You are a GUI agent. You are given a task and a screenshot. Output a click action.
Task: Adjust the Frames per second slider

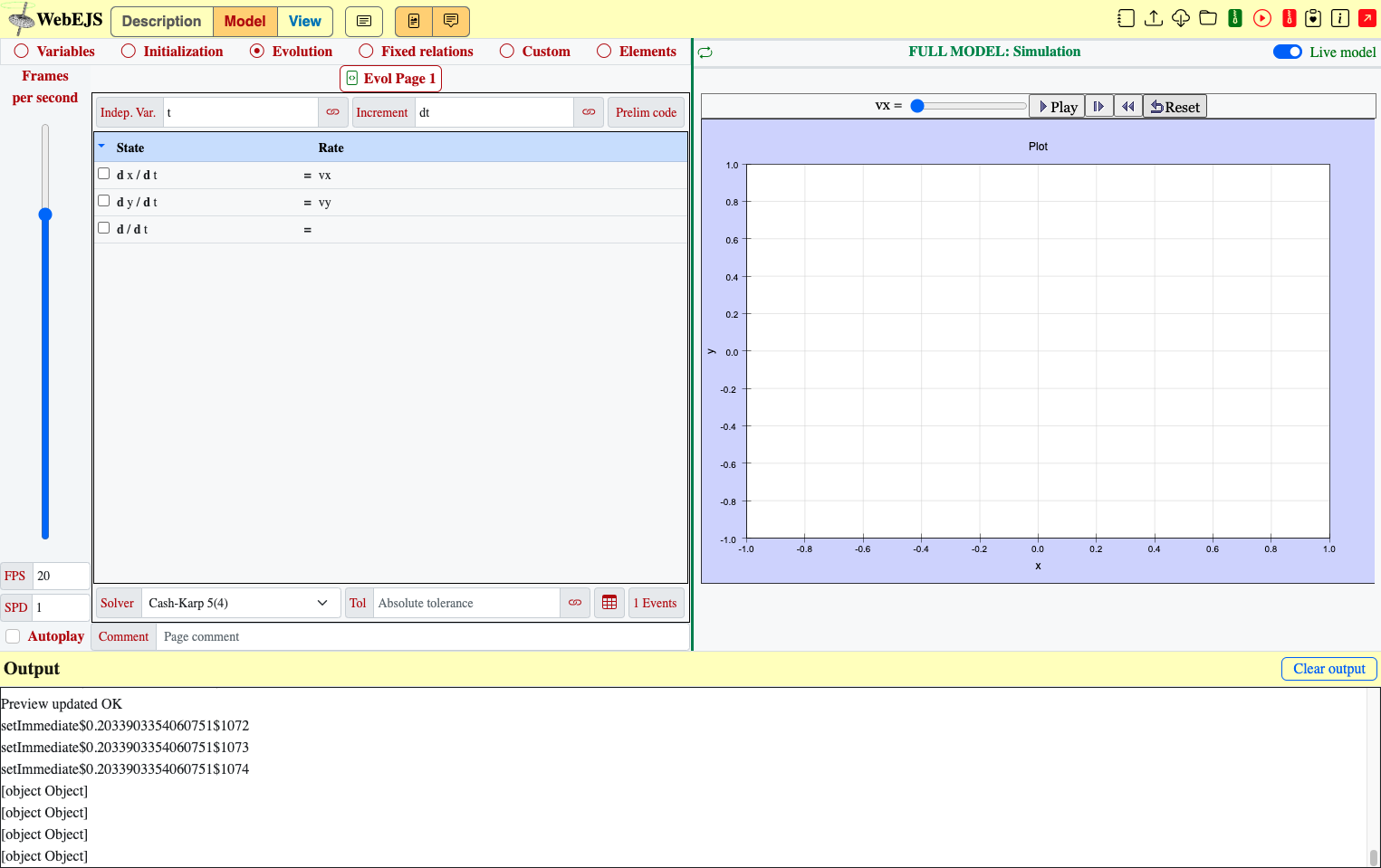tap(45, 332)
